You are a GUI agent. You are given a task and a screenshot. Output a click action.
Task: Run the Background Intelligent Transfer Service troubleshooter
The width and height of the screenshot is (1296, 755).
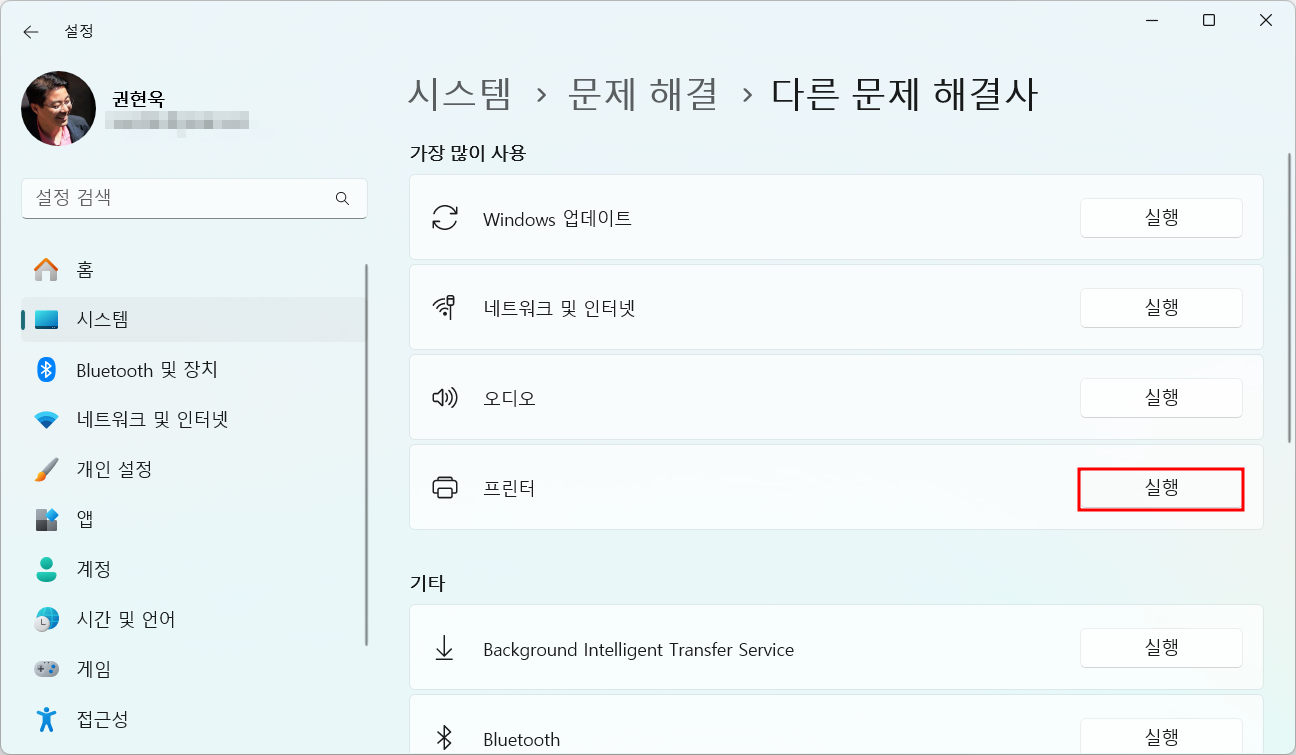[1160, 647]
